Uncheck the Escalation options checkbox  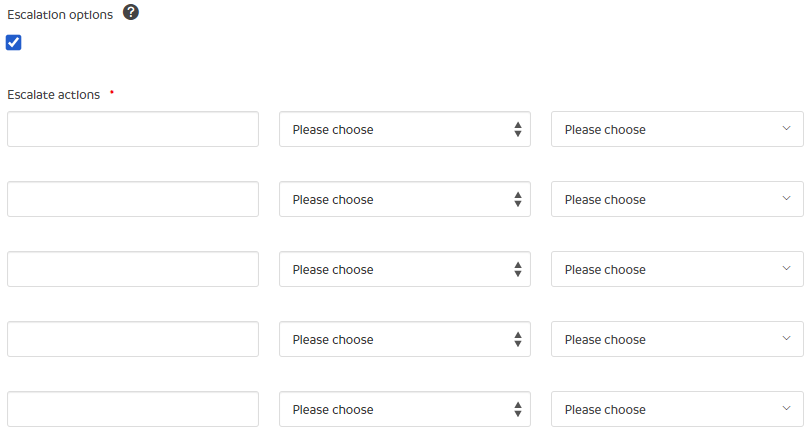14,42
